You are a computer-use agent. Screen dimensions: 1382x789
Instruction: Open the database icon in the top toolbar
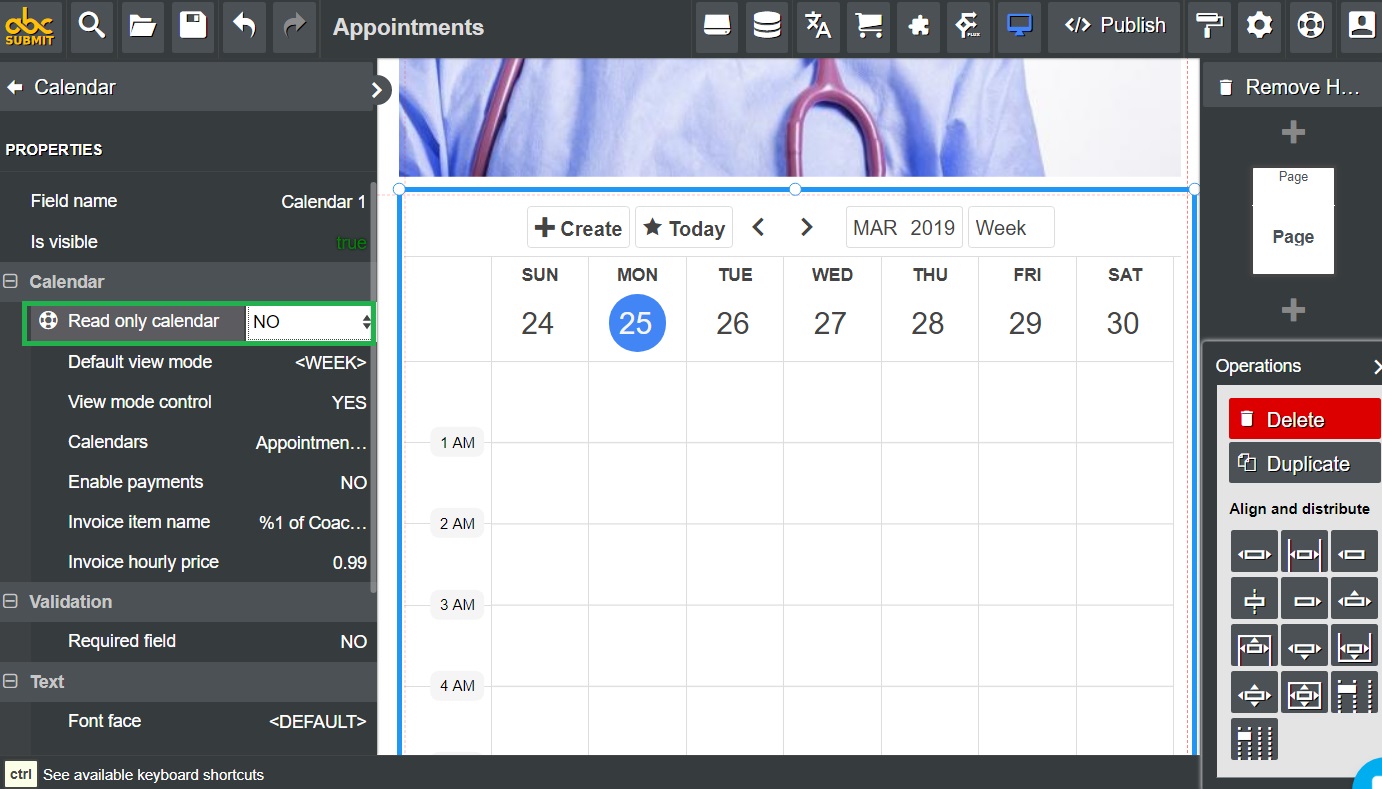point(767,26)
